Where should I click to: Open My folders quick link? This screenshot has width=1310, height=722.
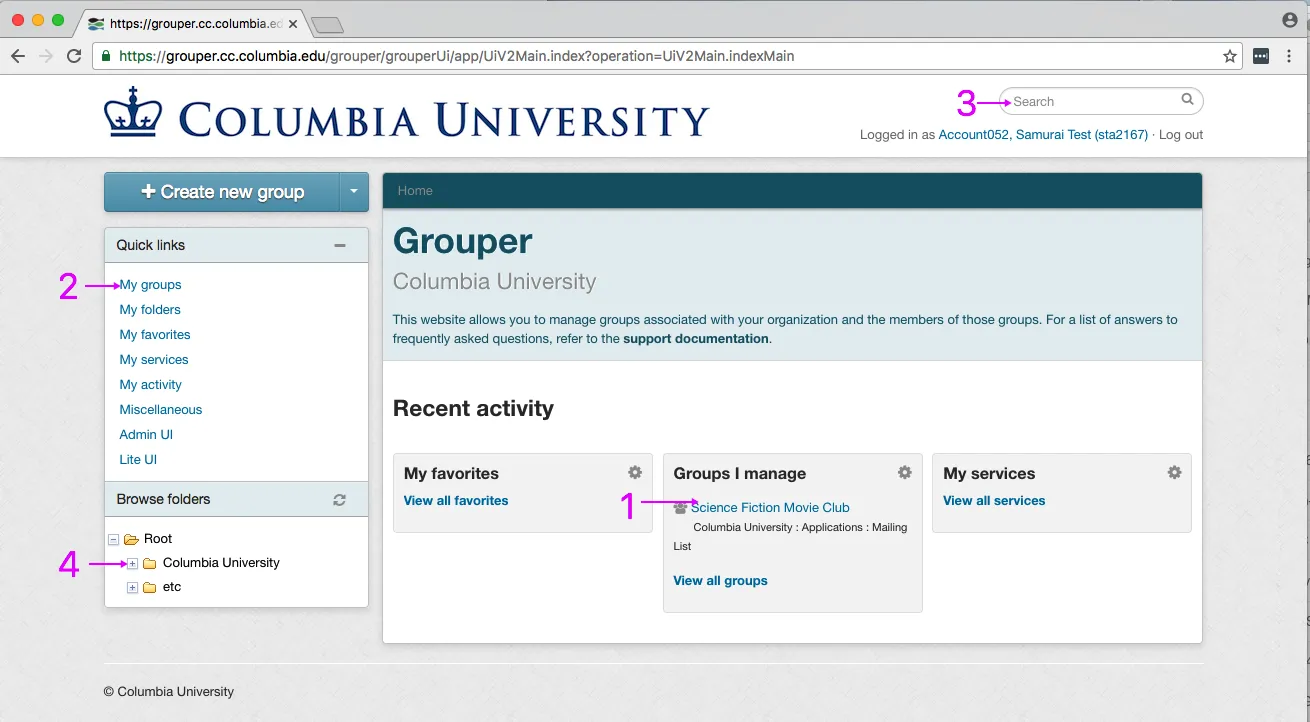click(x=150, y=310)
